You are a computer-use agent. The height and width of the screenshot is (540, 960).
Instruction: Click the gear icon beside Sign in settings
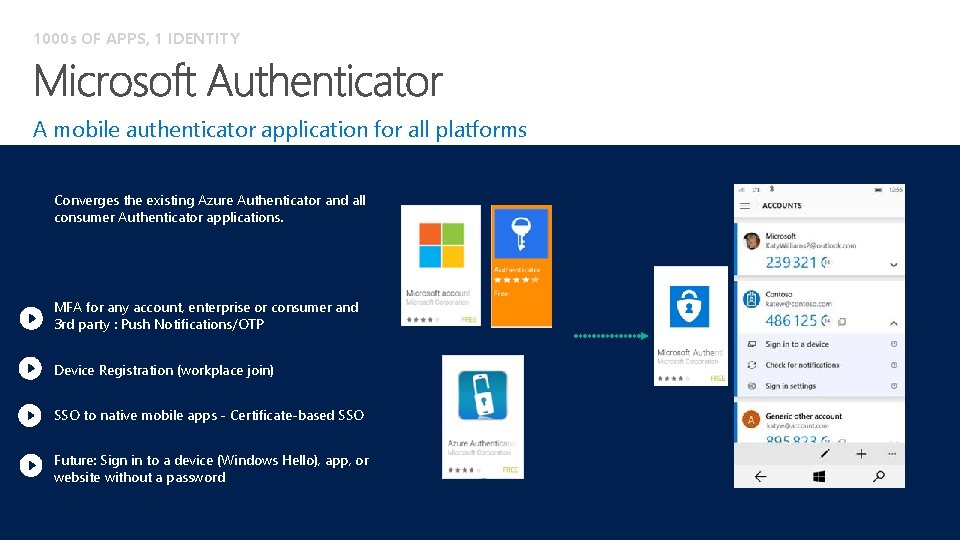click(752, 386)
